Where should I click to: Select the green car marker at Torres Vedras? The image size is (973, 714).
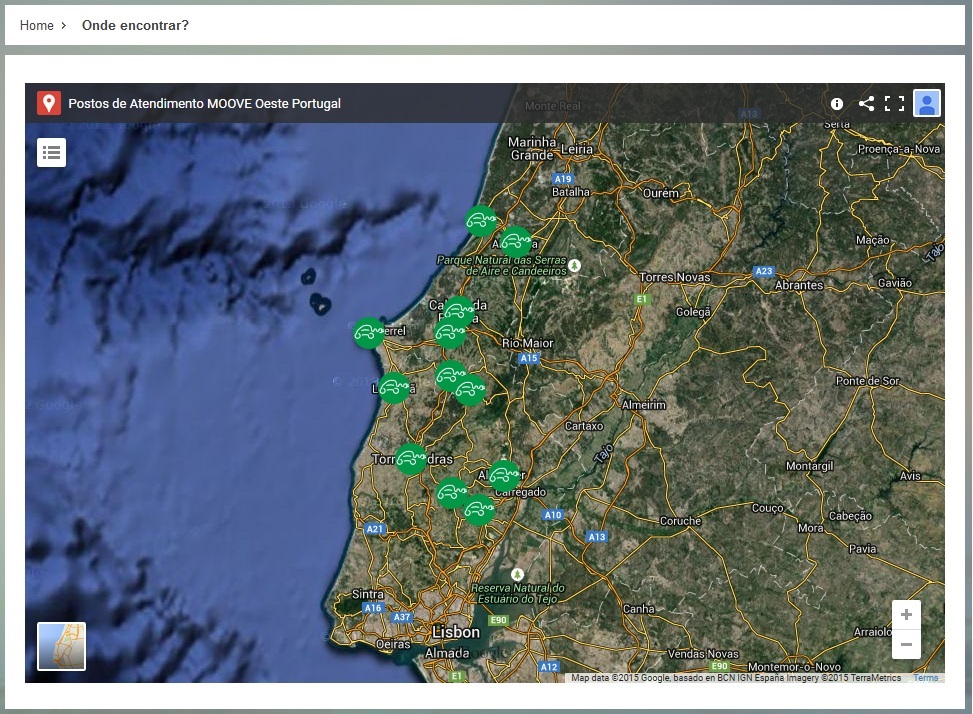coord(411,459)
